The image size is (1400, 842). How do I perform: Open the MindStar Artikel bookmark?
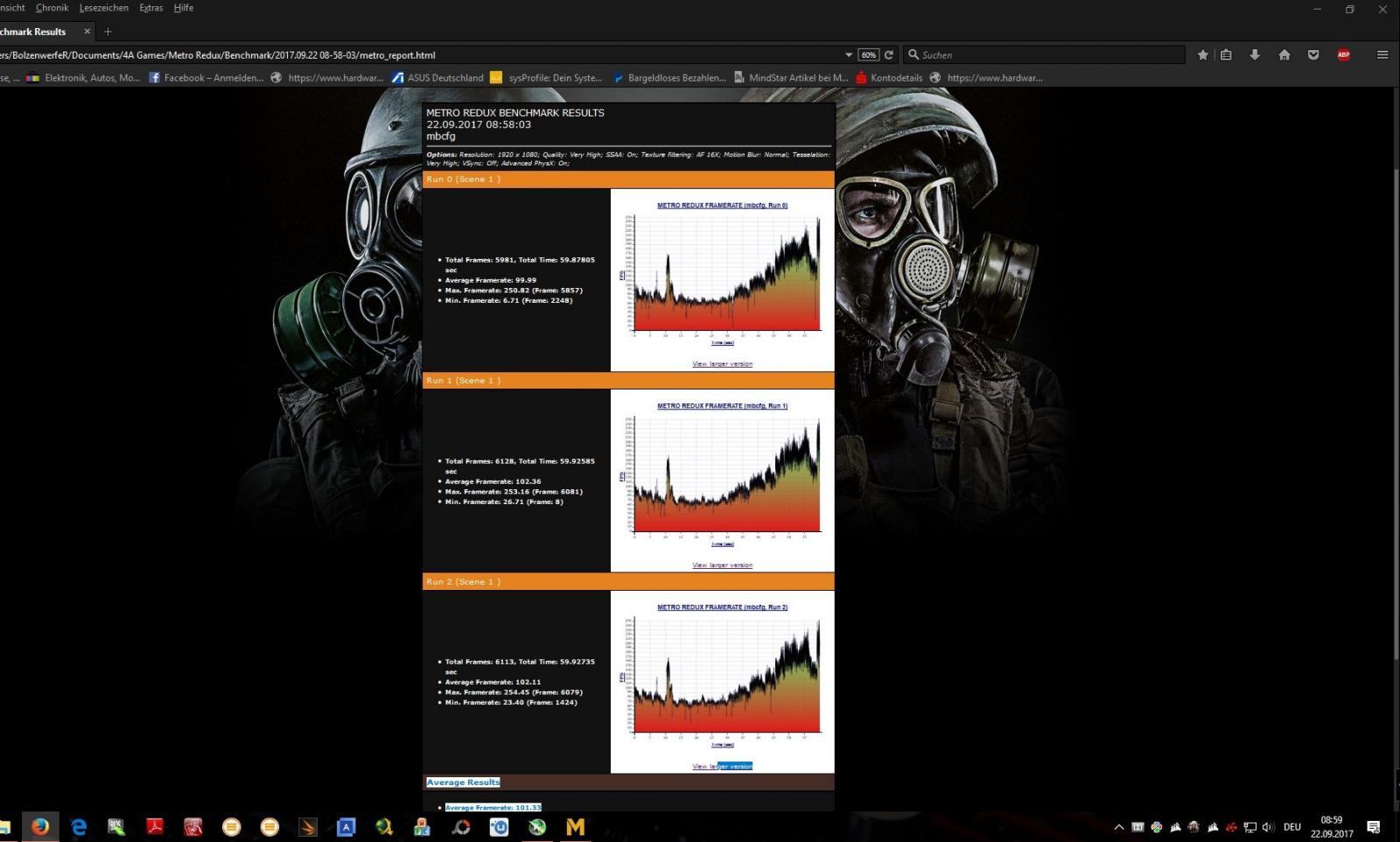791,78
